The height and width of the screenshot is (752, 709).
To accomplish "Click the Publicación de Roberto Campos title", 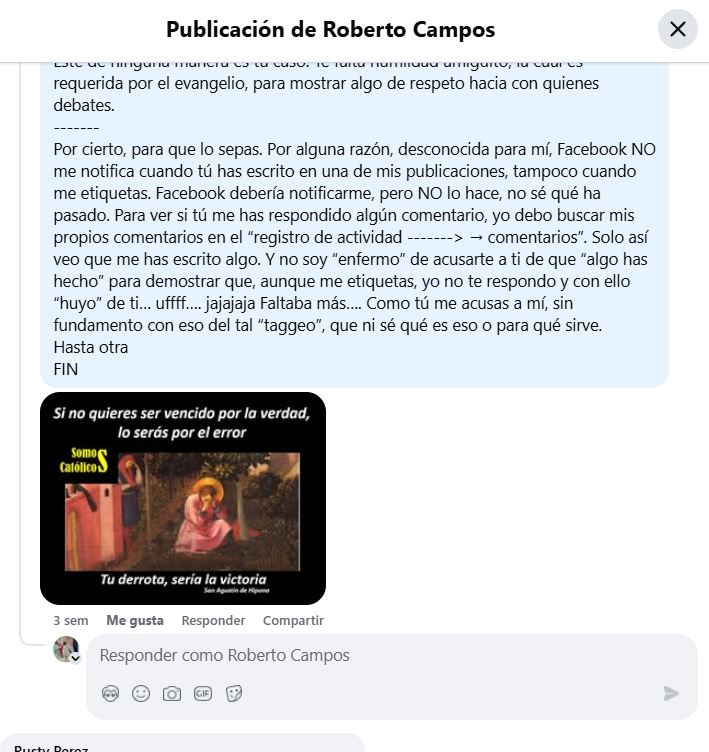I will pos(331,29).
